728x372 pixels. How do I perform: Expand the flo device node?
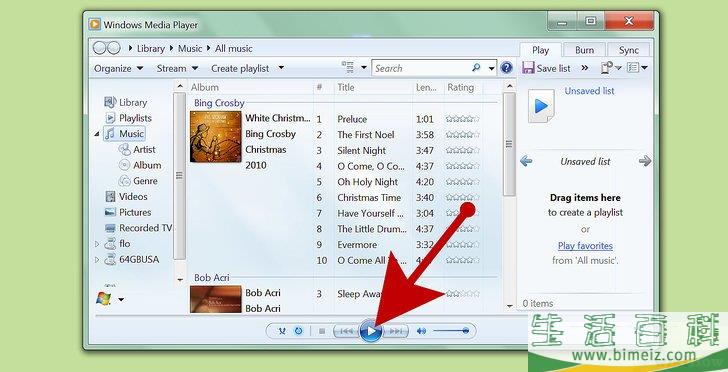(x=97, y=244)
